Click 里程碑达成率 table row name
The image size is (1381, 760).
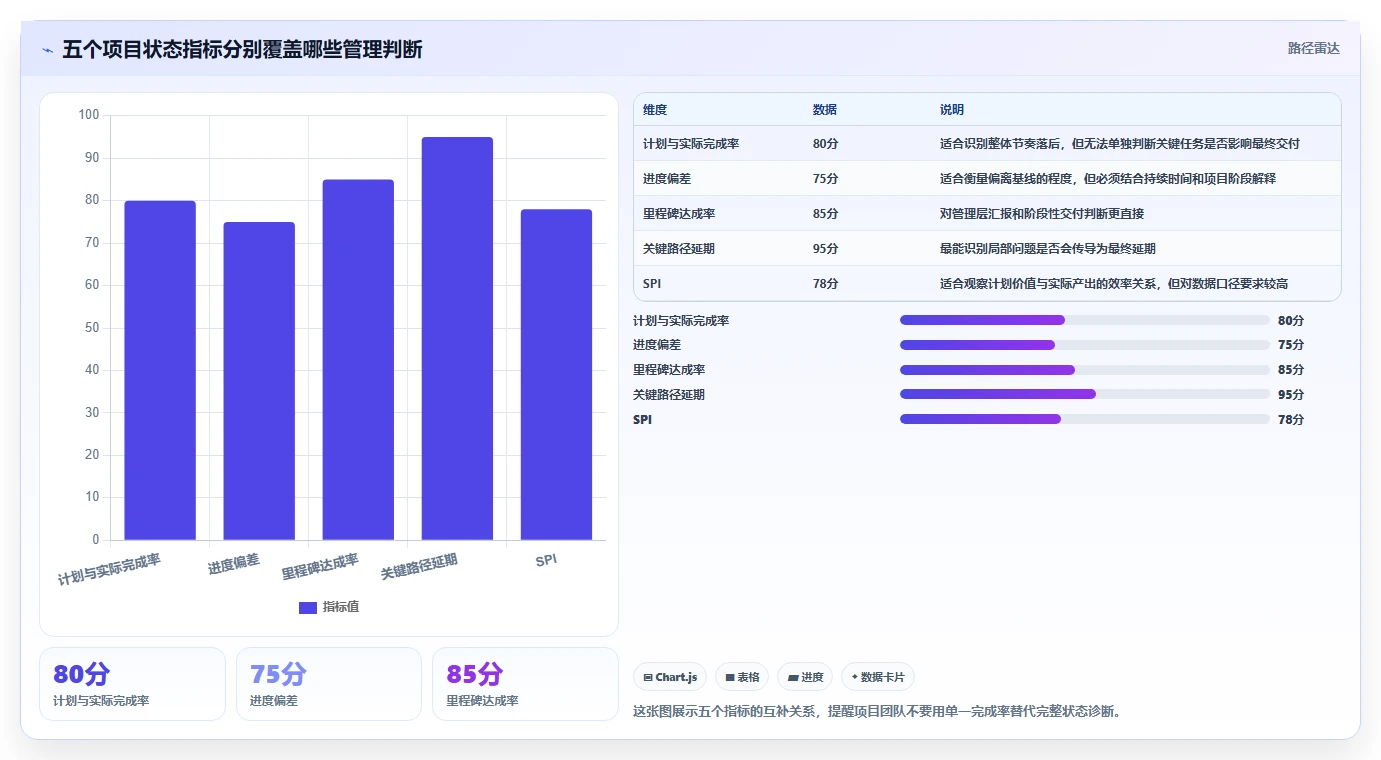point(679,214)
